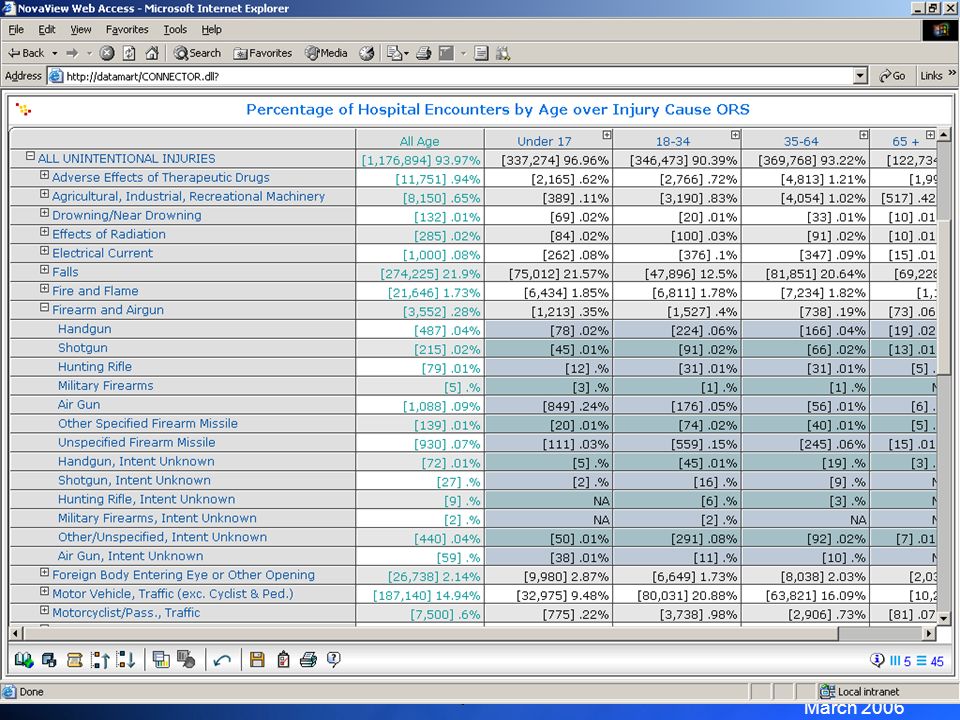Open the Edit menu
960x720 pixels.
click(47, 29)
